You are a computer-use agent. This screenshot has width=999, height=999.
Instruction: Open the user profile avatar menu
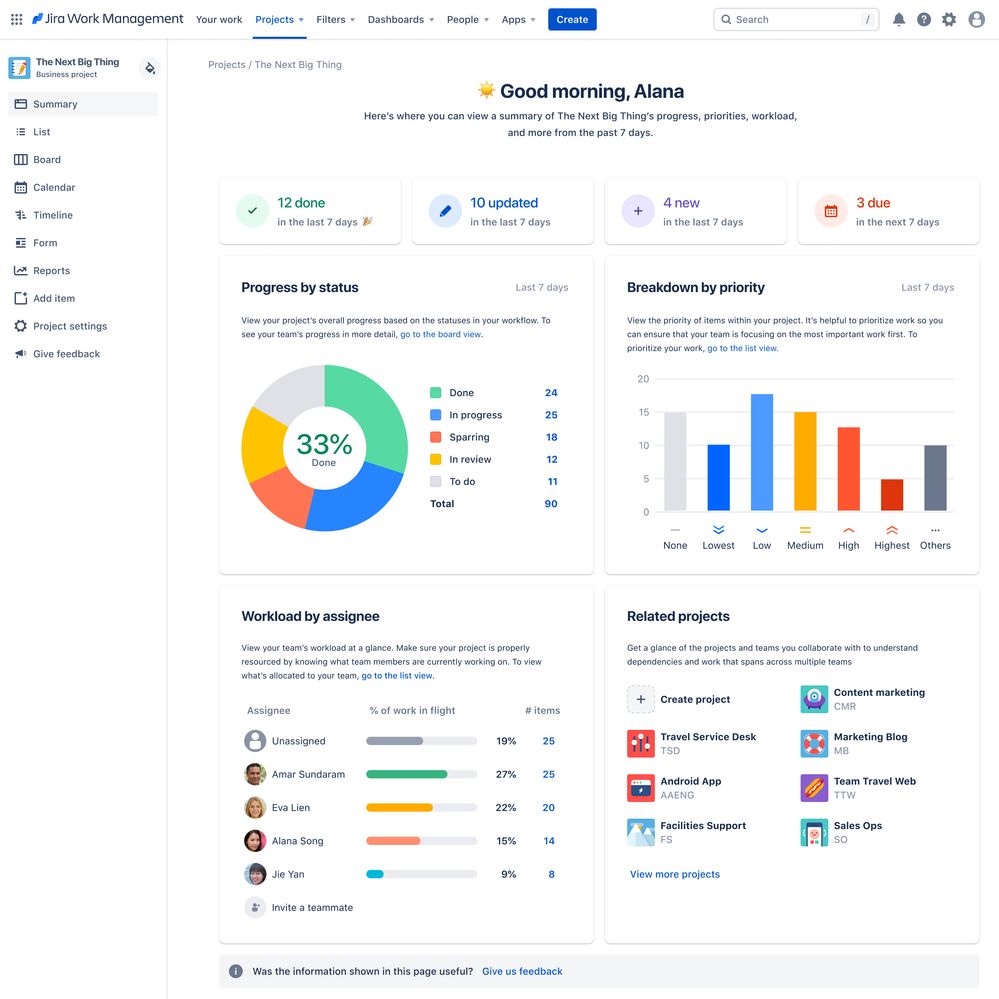pyautogui.click(x=976, y=19)
